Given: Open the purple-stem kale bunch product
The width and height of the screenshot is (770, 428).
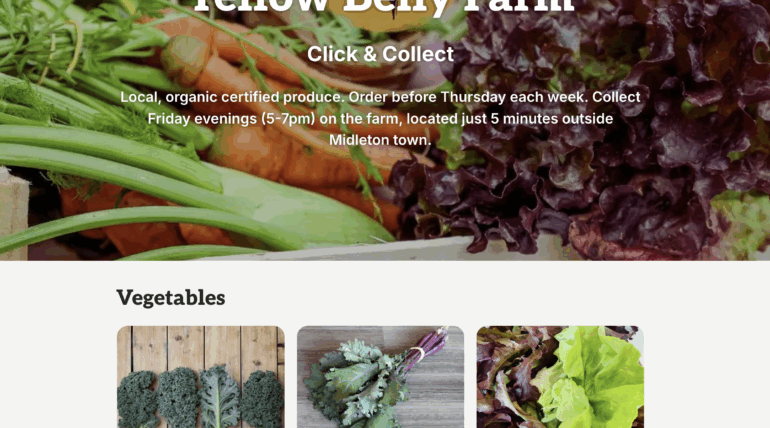Looking at the screenshot, I should coord(381,377).
